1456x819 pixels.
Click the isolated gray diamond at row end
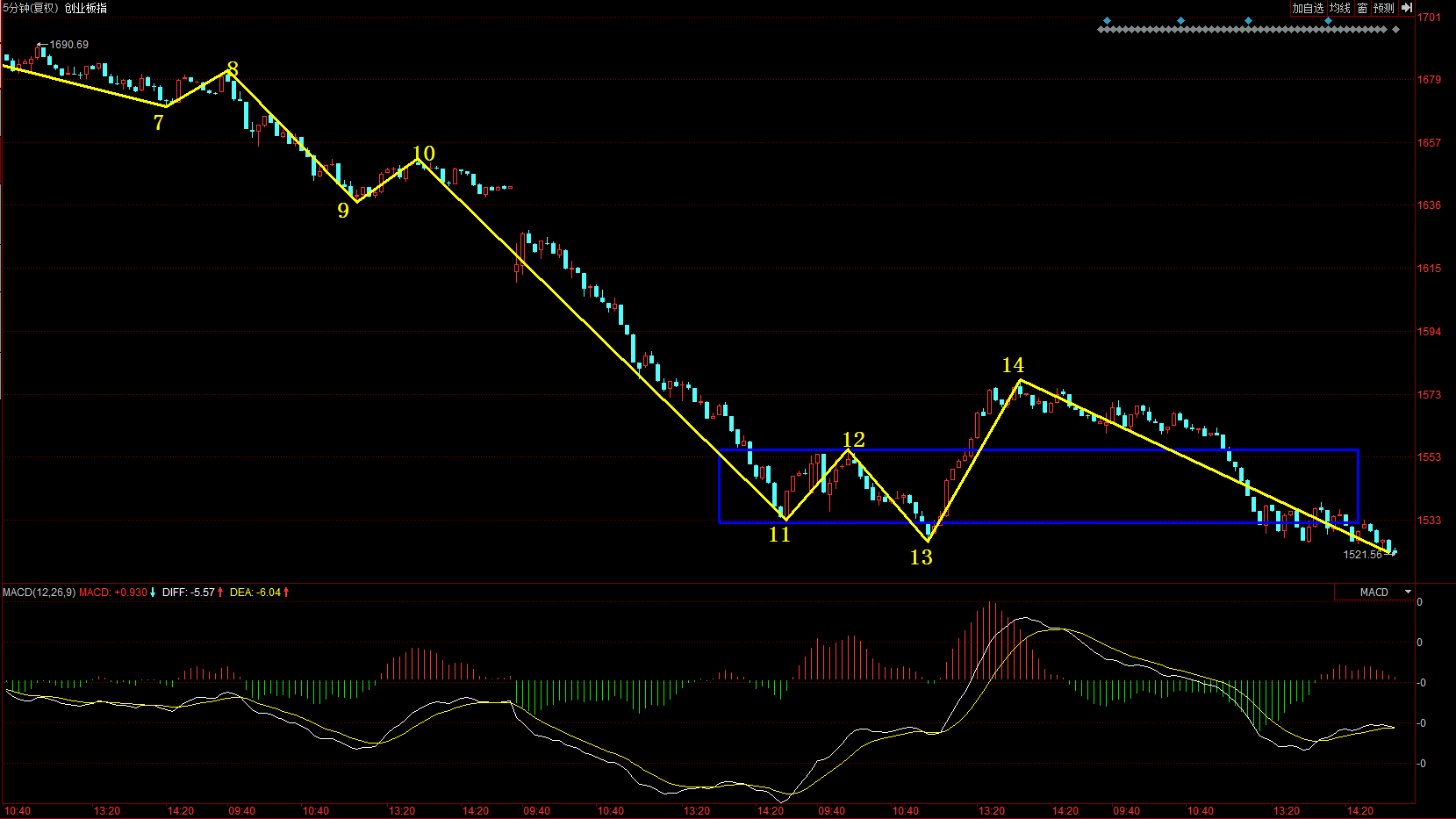[1396, 30]
